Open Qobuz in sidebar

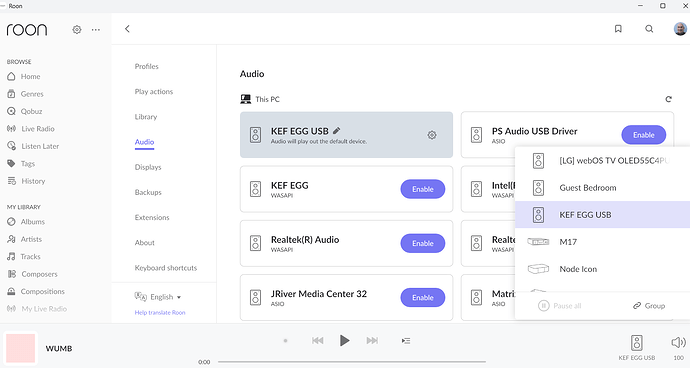[x=25, y=111]
